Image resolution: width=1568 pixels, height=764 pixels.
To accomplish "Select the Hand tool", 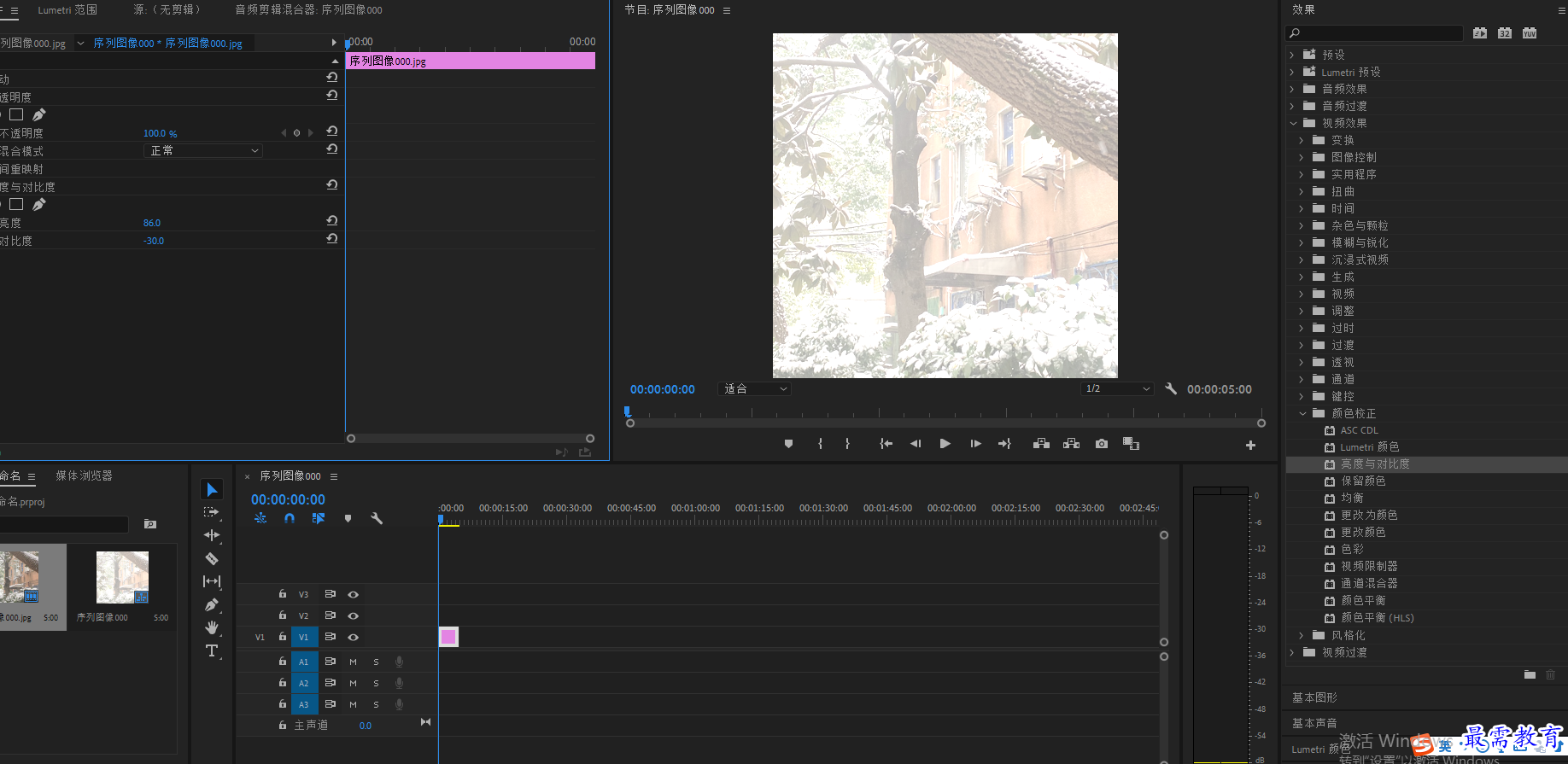I will click(x=212, y=627).
